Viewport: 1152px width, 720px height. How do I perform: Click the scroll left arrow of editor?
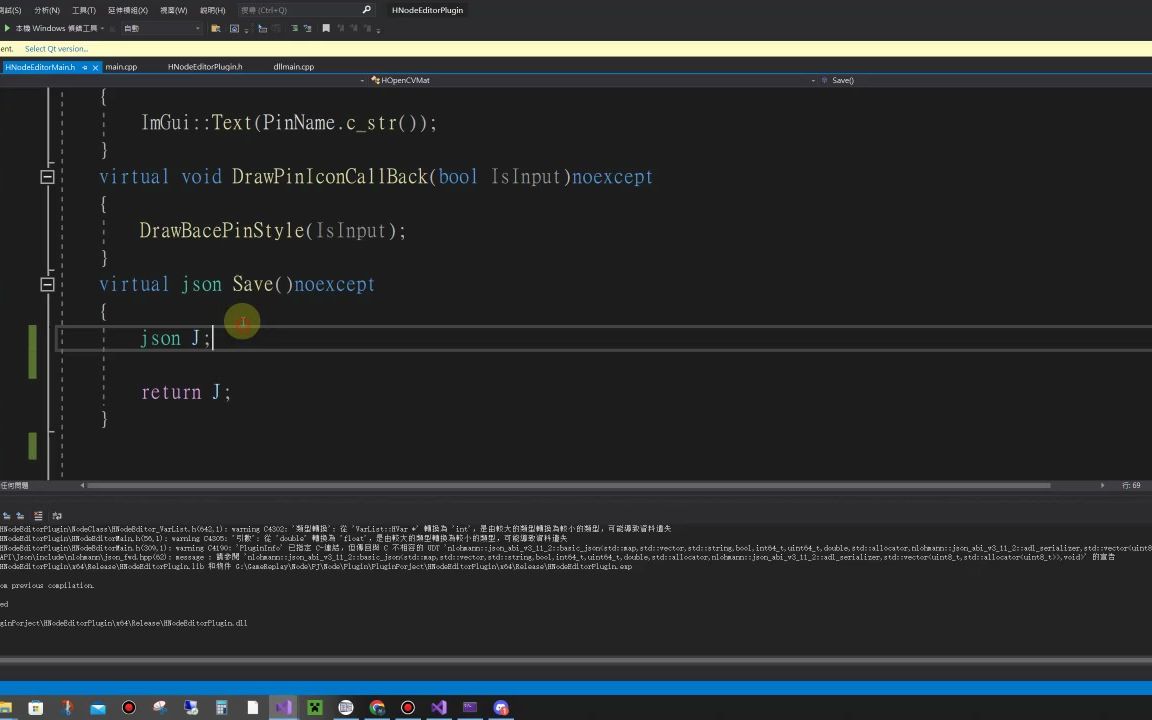[x=82, y=486]
